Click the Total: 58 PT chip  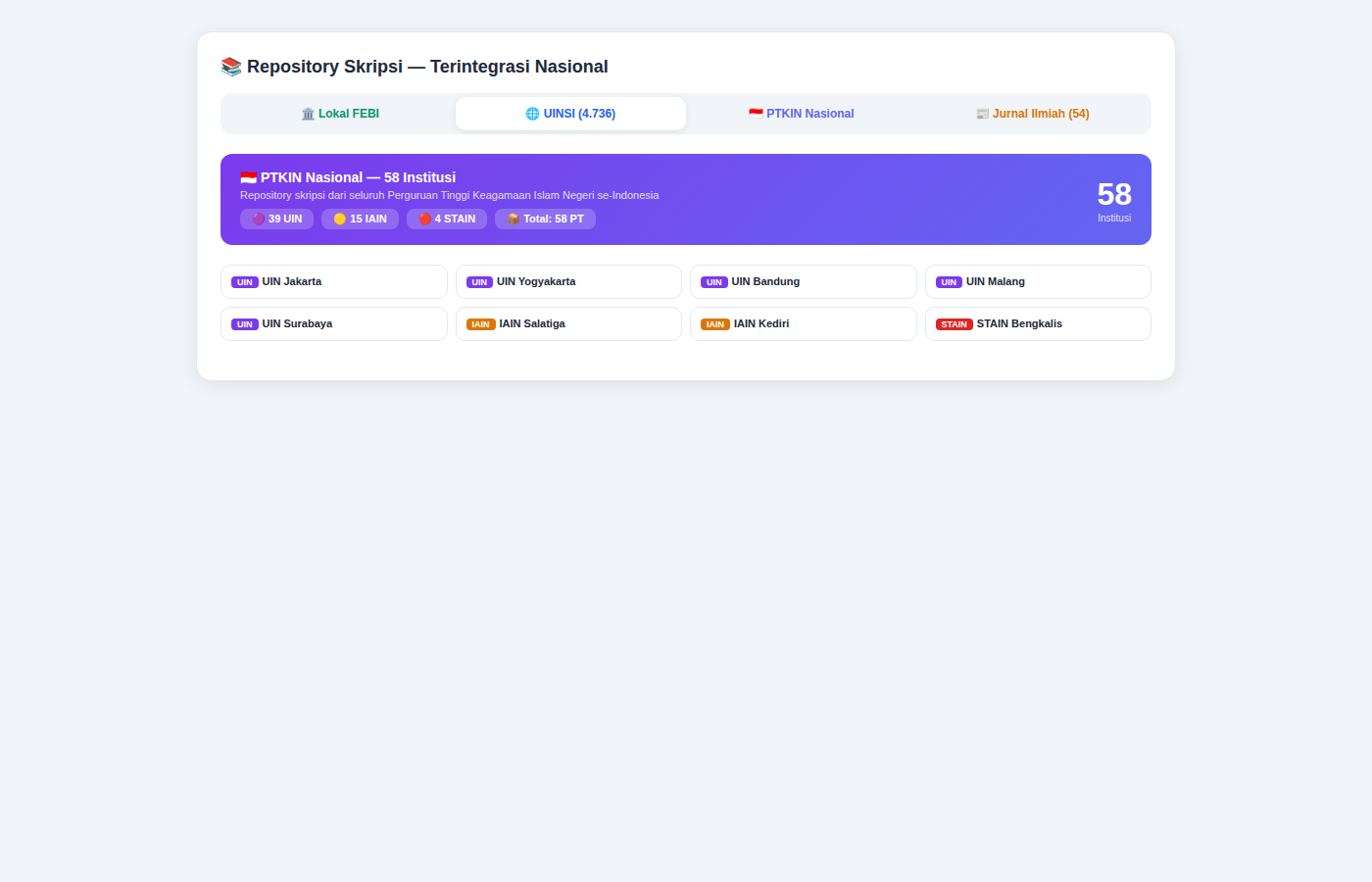(545, 219)
